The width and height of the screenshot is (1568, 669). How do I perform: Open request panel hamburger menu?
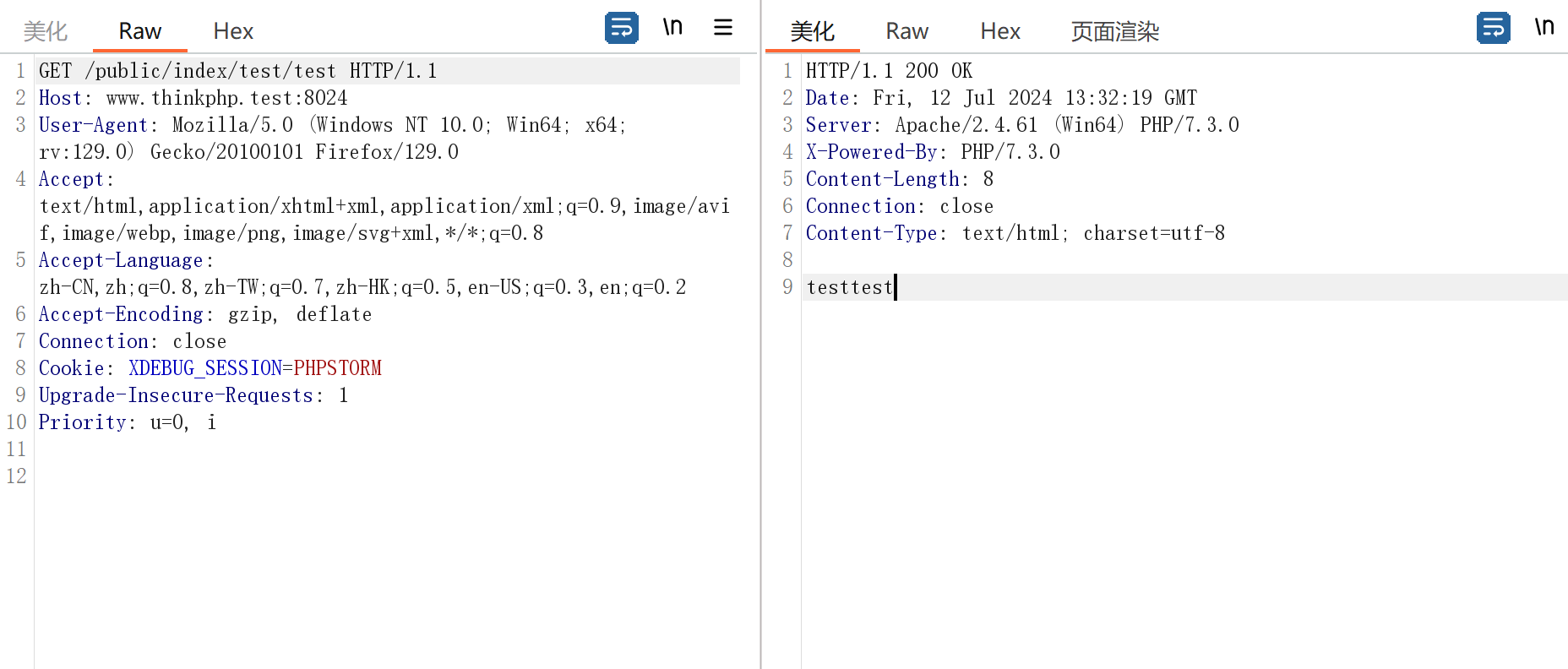point(723,27)
